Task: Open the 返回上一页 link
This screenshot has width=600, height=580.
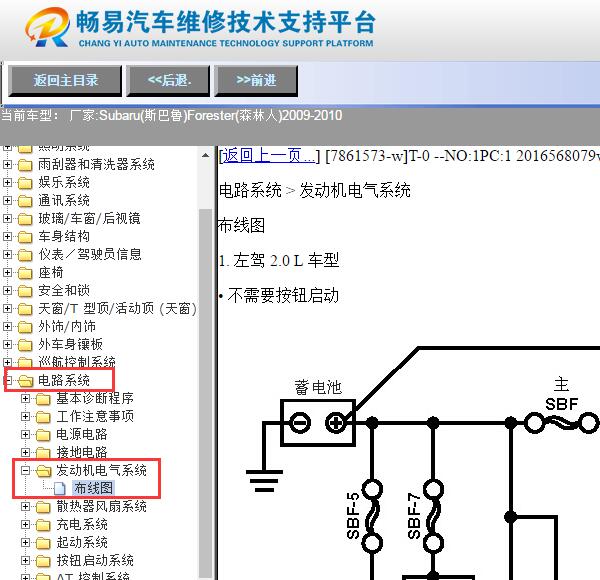Action: click(x=269, y=156)
